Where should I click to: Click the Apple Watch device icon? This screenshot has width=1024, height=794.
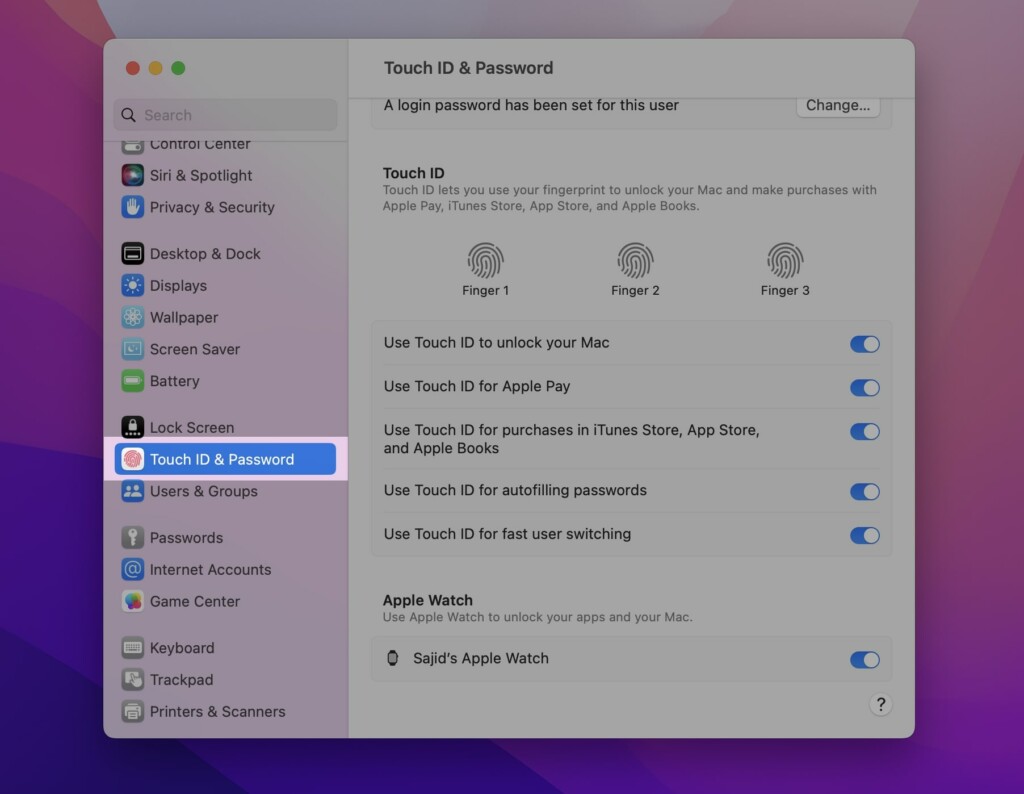pyautogui.click(x=393, y=658)
